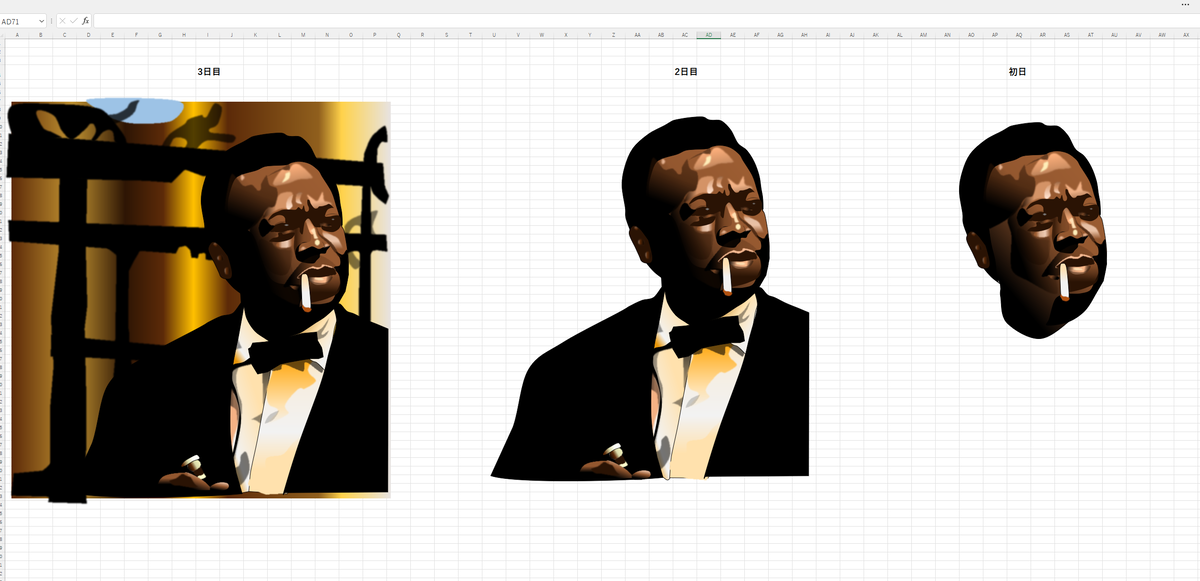Select column AM header
The image size is (1200, 581).
pyautogui.click(x=924, y=35)
